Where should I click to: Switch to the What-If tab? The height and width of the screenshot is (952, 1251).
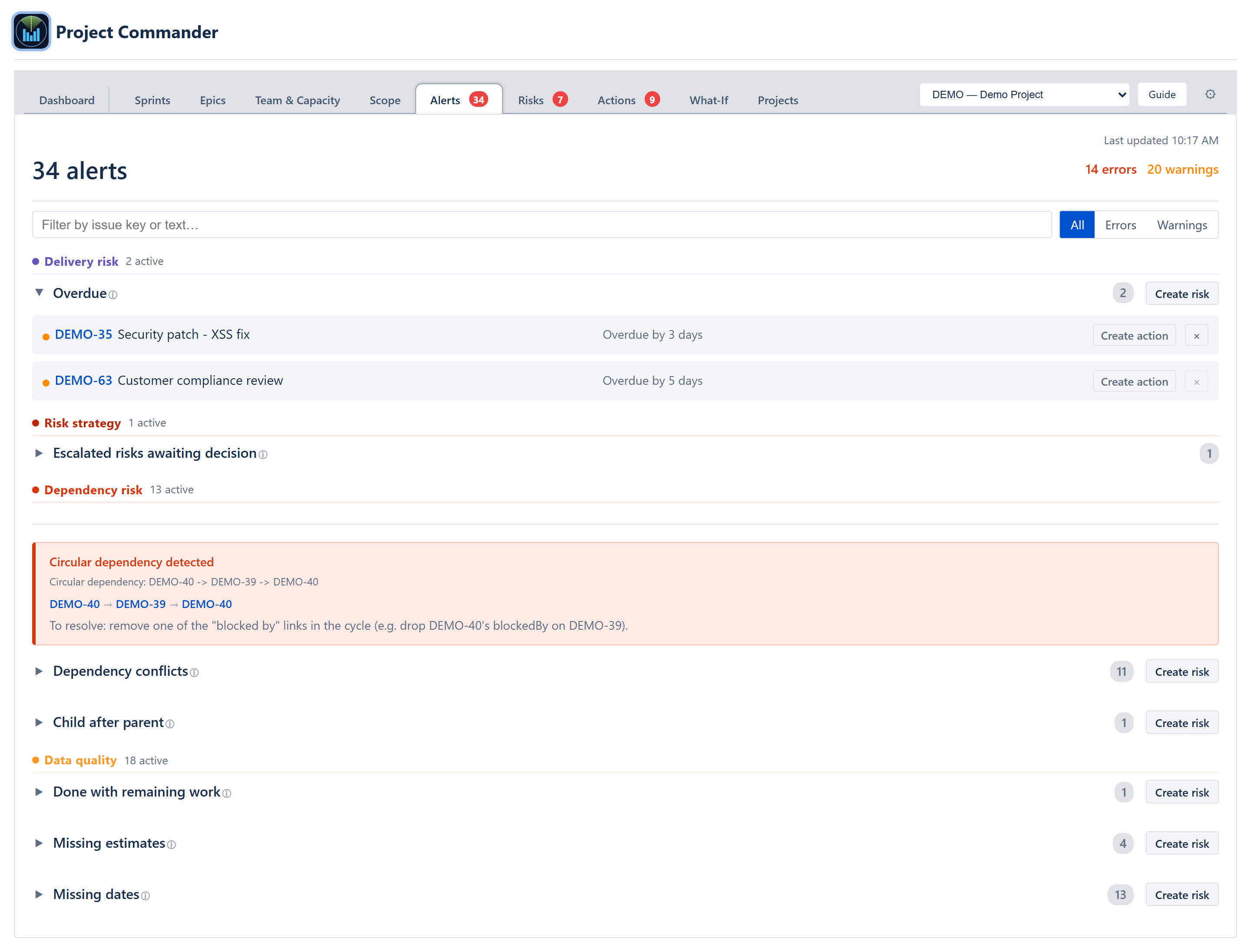(x=708, y=100)
